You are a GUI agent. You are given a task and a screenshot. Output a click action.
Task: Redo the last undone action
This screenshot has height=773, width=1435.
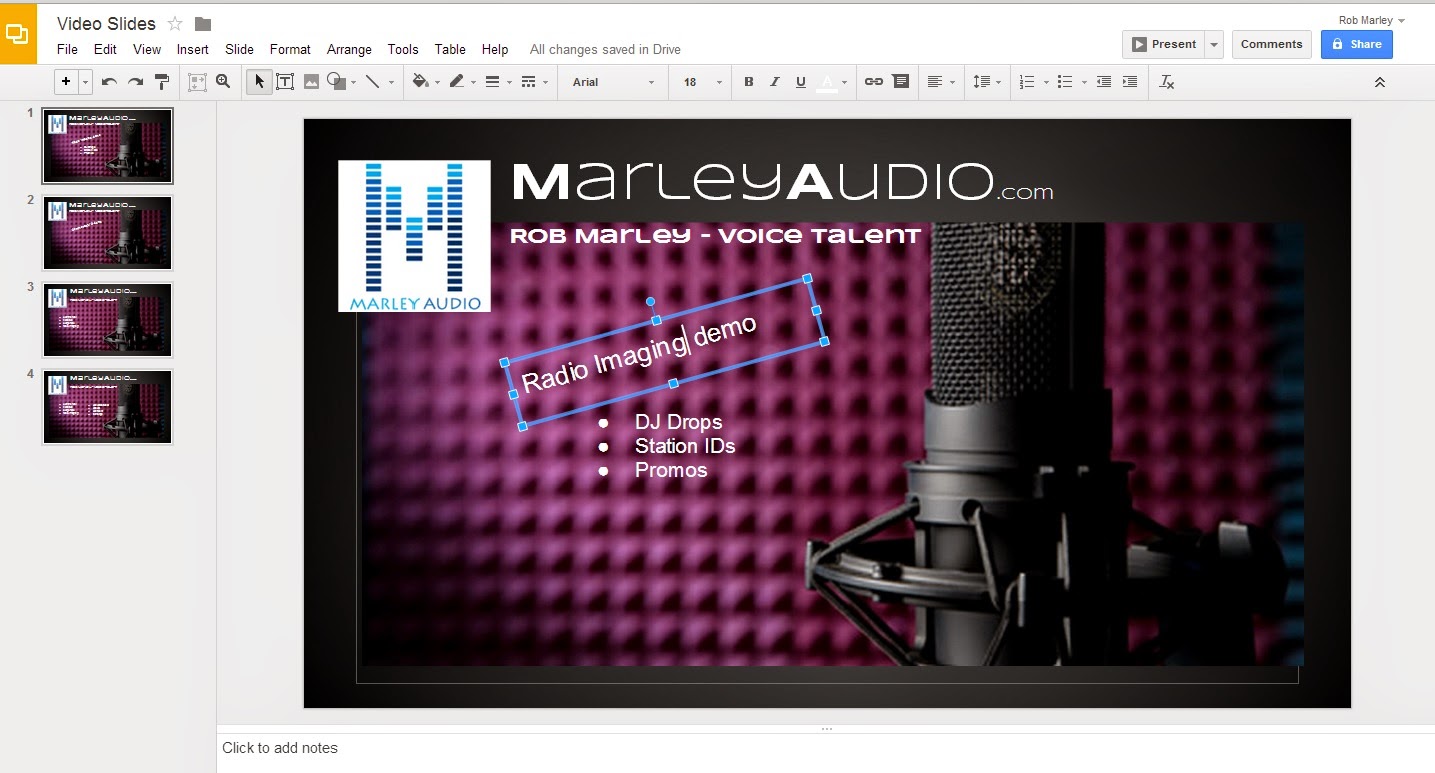(135, 82)
